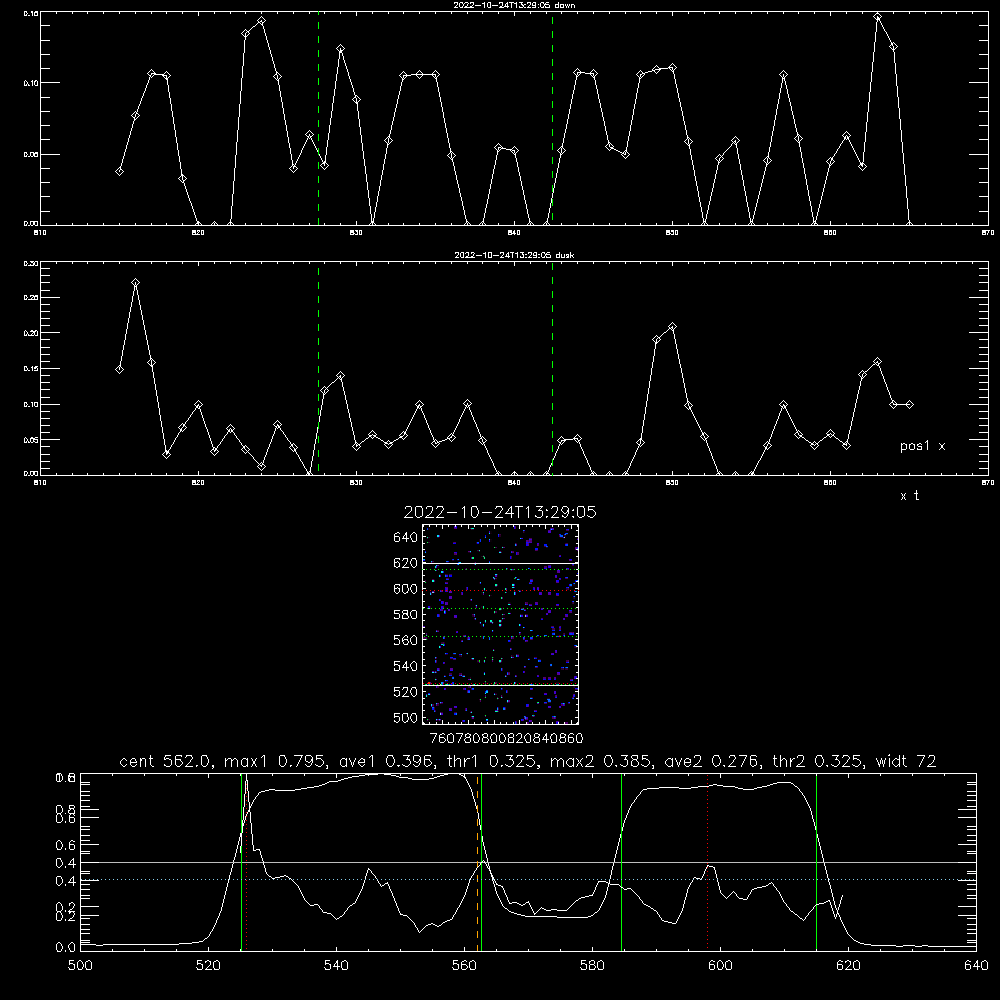1000x1000 pixels.
Task: Click the image panel y-axis label 640
Action: click(406, 538)
